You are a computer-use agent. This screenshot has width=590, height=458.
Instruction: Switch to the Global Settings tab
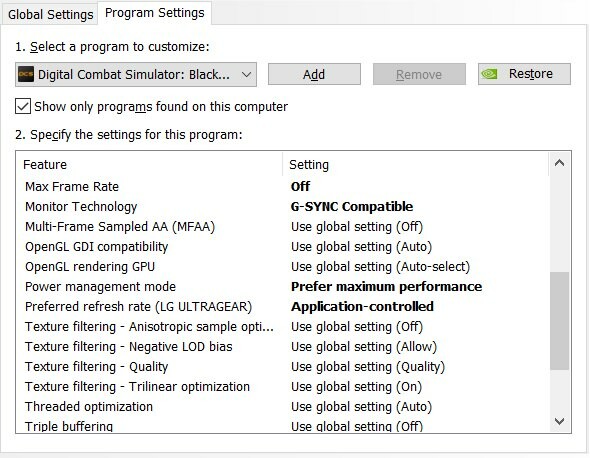(x=50, y=15)
